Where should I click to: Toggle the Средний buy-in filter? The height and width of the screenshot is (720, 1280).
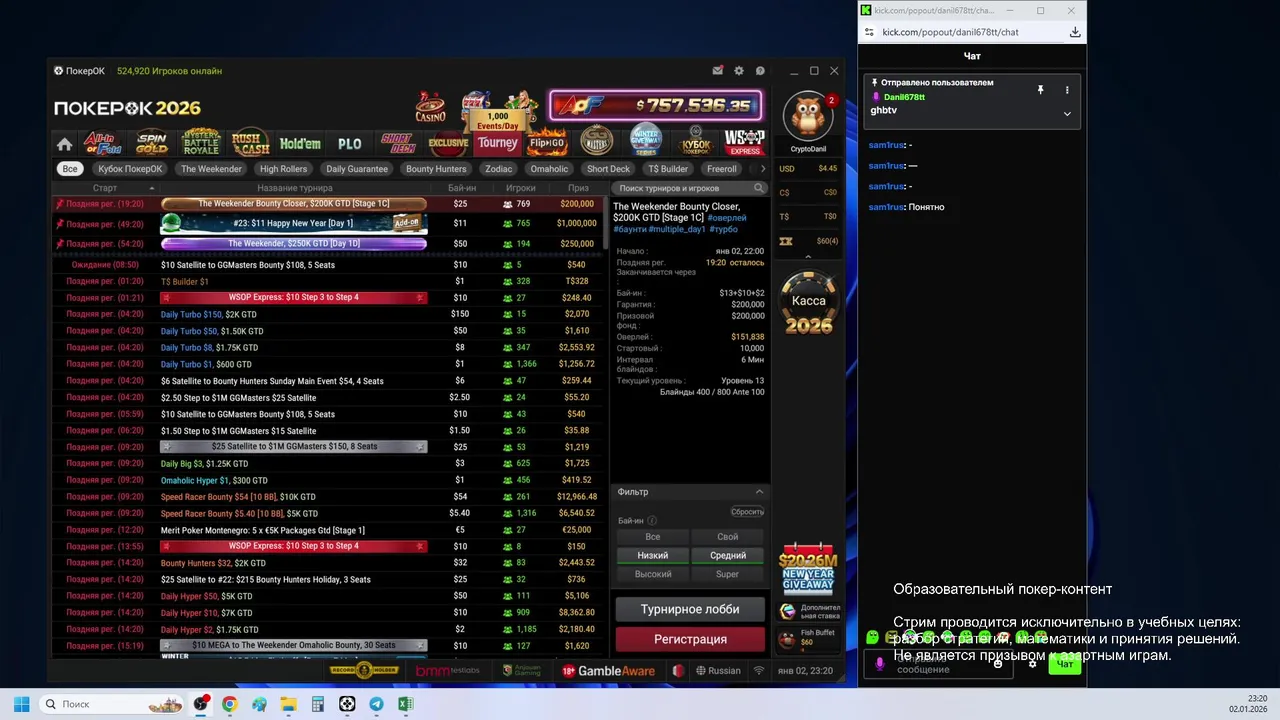coord(728,555)
